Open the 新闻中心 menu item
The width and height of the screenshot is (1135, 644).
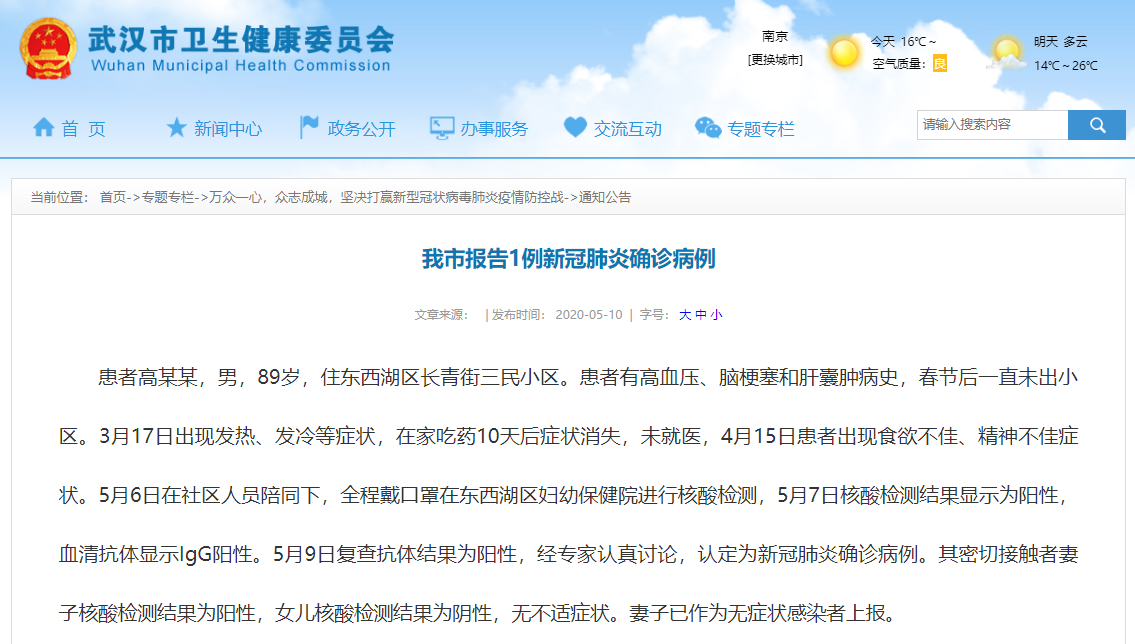[x=228, y=129]
